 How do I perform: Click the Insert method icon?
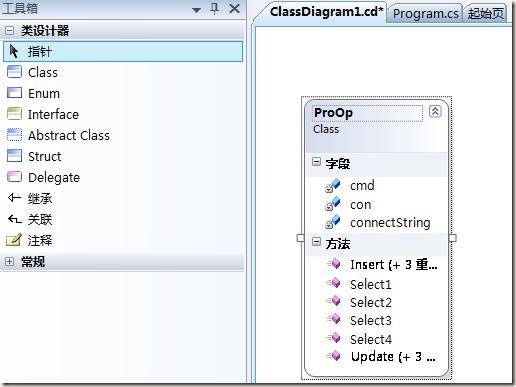pos(333,264)
